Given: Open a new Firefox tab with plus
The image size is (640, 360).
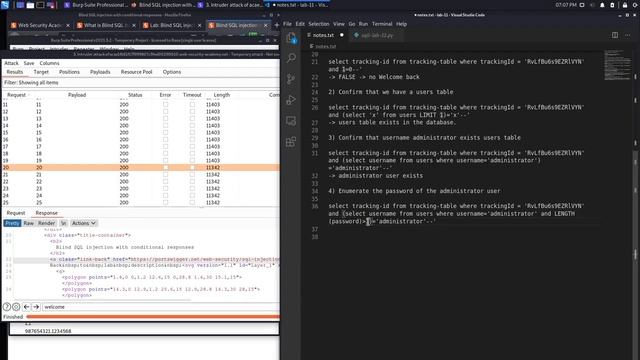Looking at the screenshot, I should (x=276, y=25).
